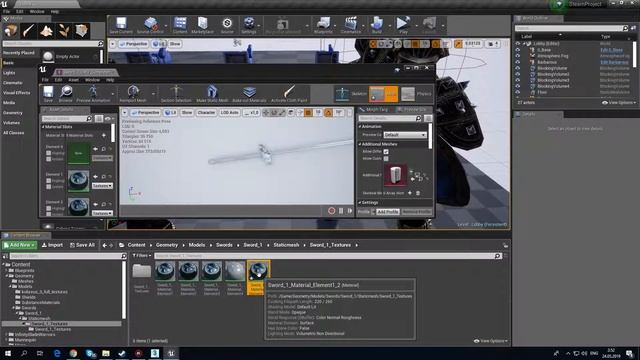Click the additional mesh thumbnail preview
The width and height of the screenshot is (640, 360).
395,175
